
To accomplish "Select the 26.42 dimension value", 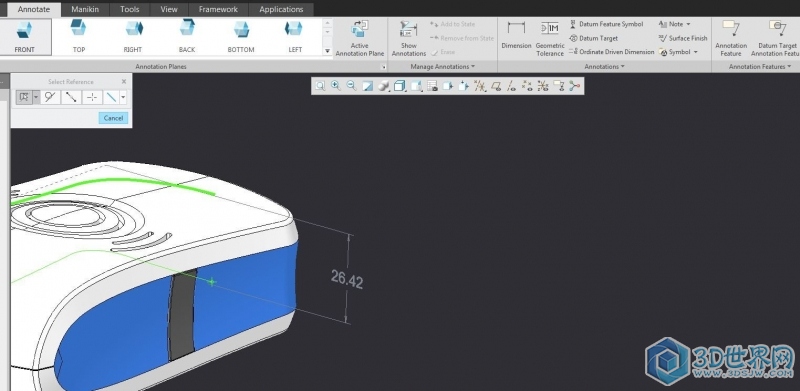I will coord(347,279).
